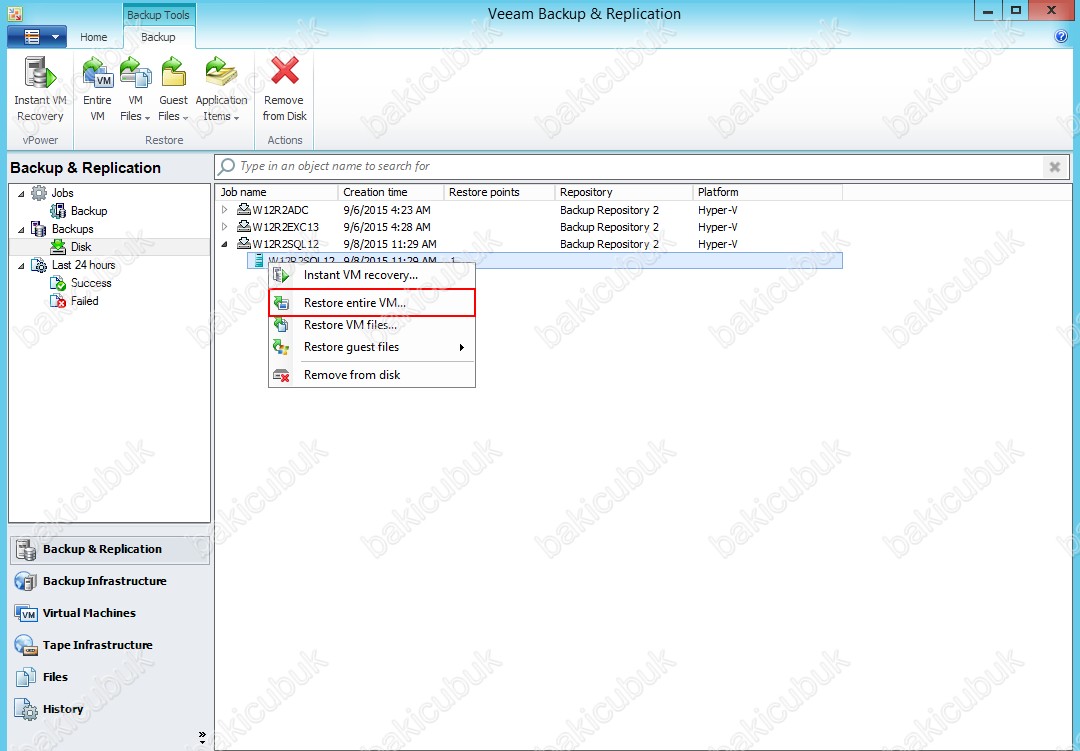Select the Backup ribbon tab

(x=158, y=37)
